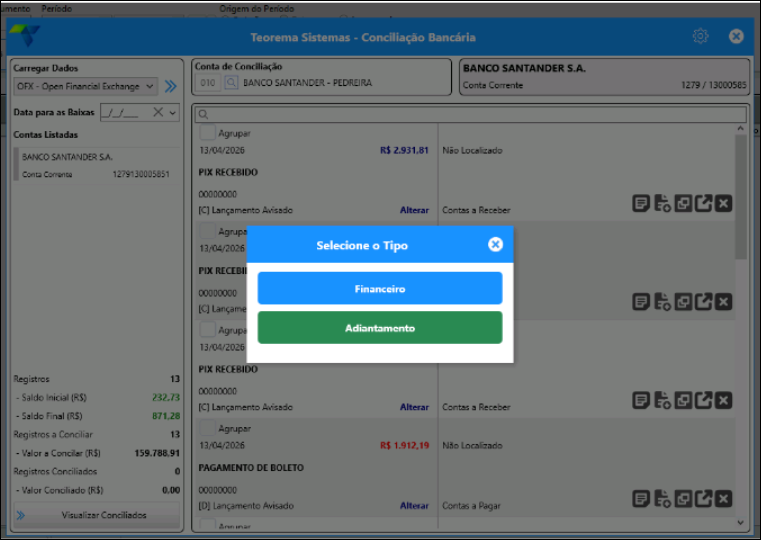Viewport: 761px width, 540px height.
Task: Click the Saldo Inicial value 232,73
Action: pyautogui.click(x=165, y=397)
